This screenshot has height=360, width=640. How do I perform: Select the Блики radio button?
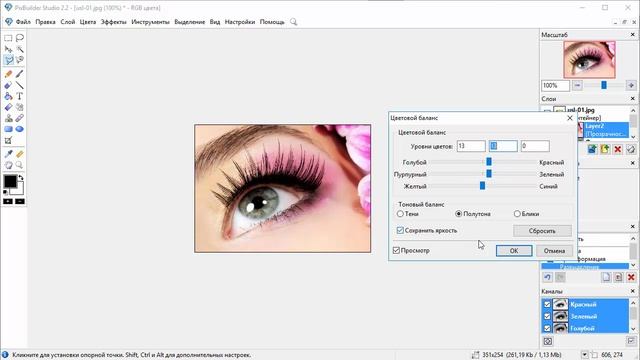pyautogui.click(x=517, y=213)
